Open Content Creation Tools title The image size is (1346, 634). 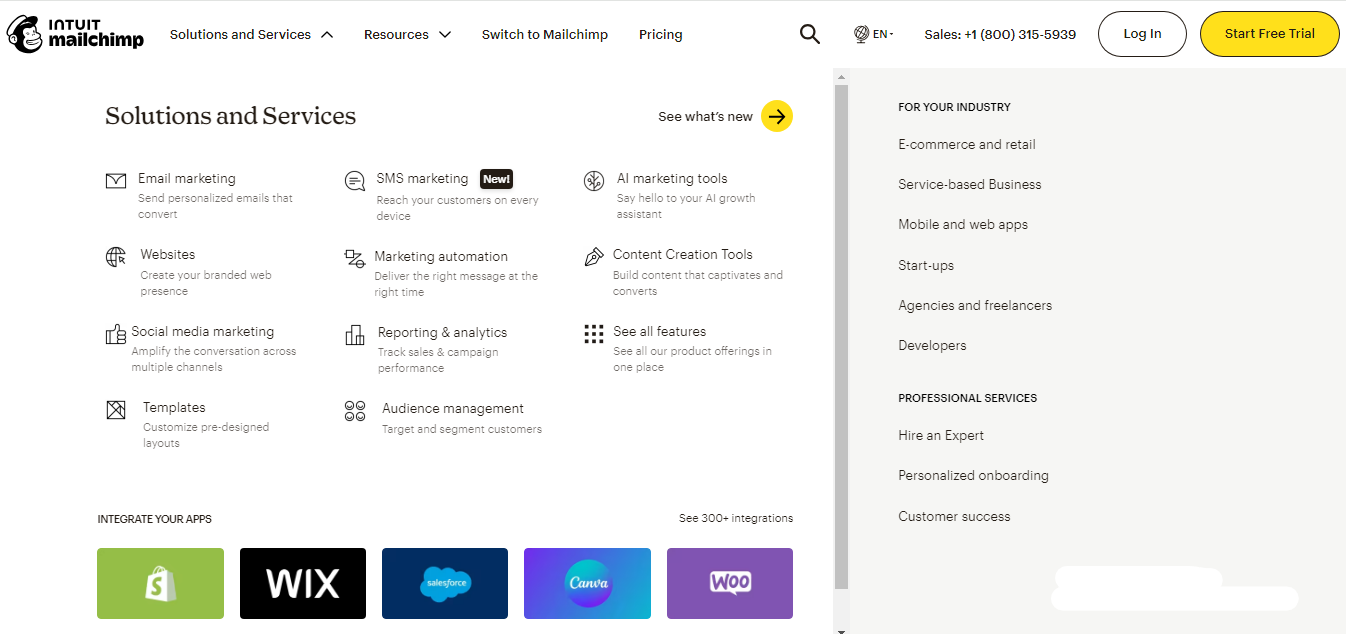(683, 254)
